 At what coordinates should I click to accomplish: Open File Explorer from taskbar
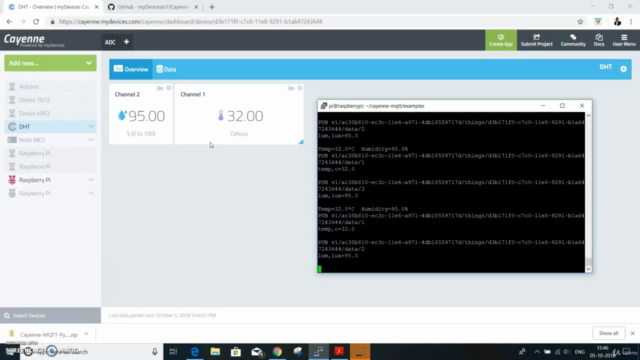point(215,351)
